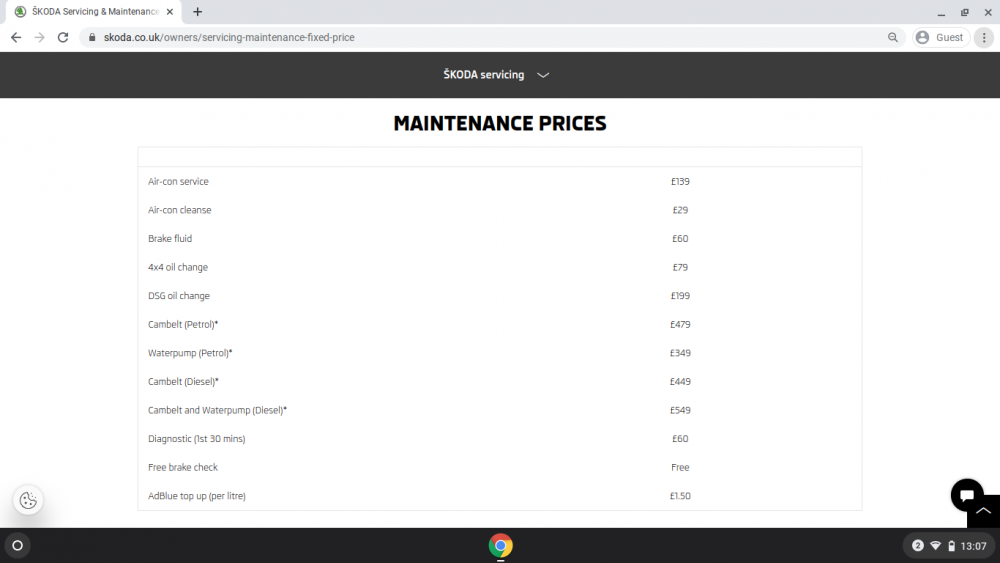Click the £549 price
Screen dimensions: 1000x563
[x=680, y=411]
